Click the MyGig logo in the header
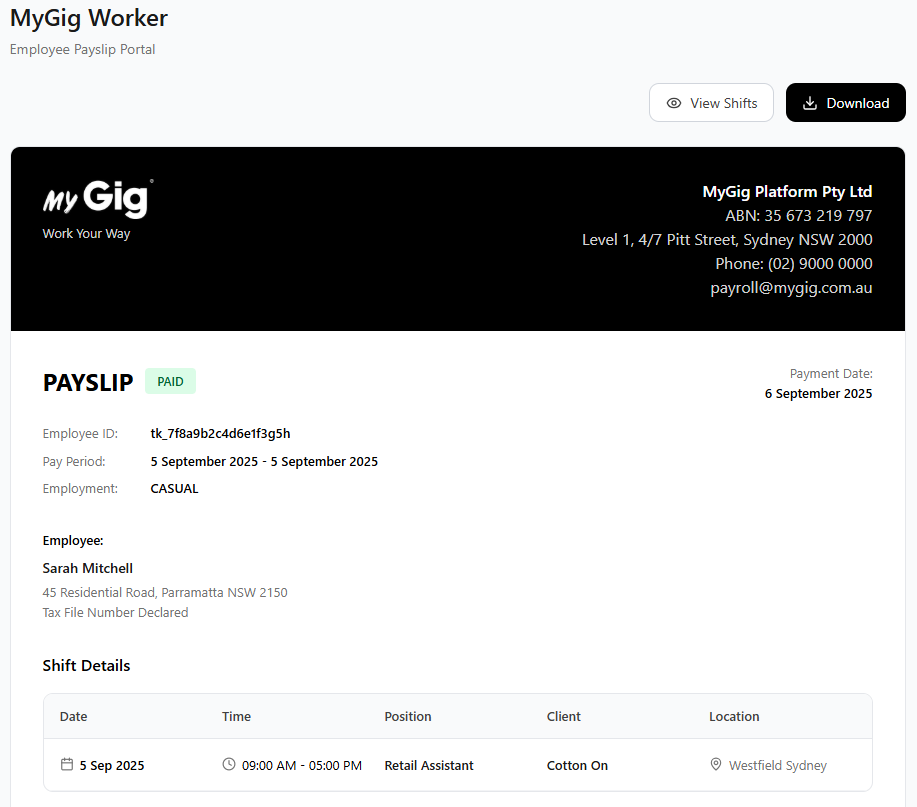 (98, 199)
